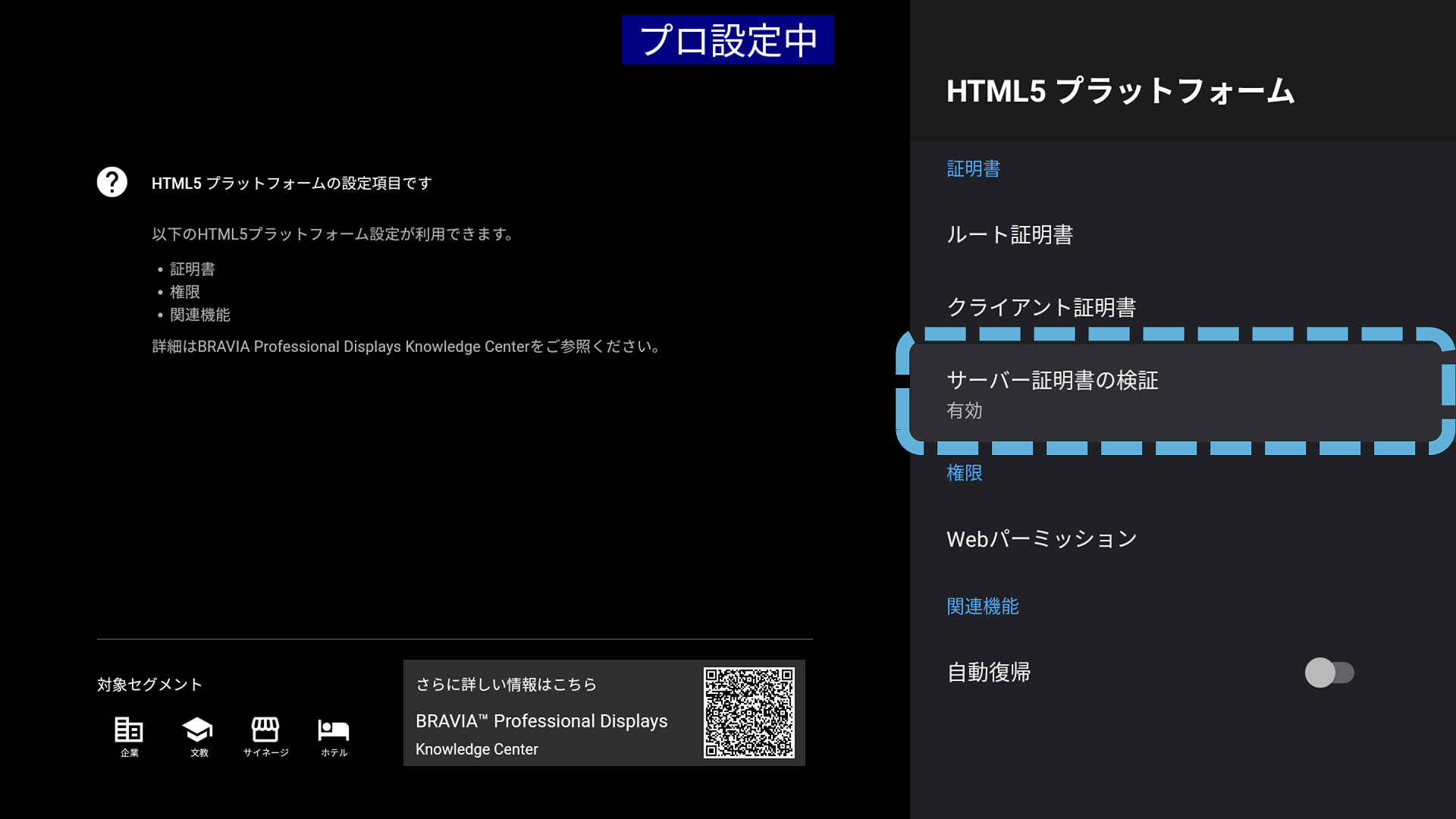Viewport: 1456px width, 819px height.
Task: Click the Knowledge Center QR code
Action: pos(748,713)
